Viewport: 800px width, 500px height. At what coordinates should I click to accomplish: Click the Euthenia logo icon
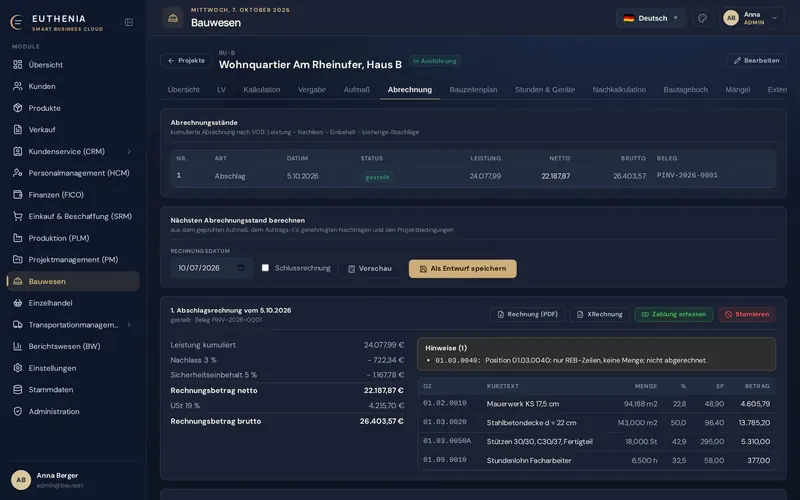tap(16, 22)
